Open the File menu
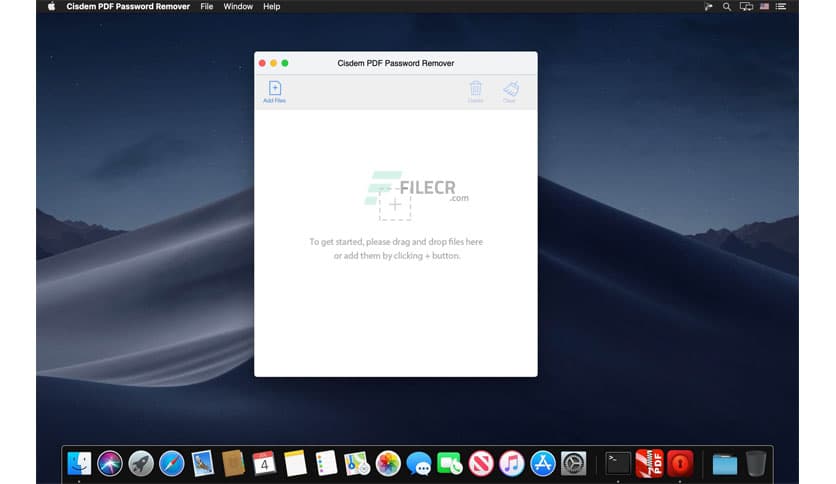The image size is (836, 484). (x=206, y=6)
